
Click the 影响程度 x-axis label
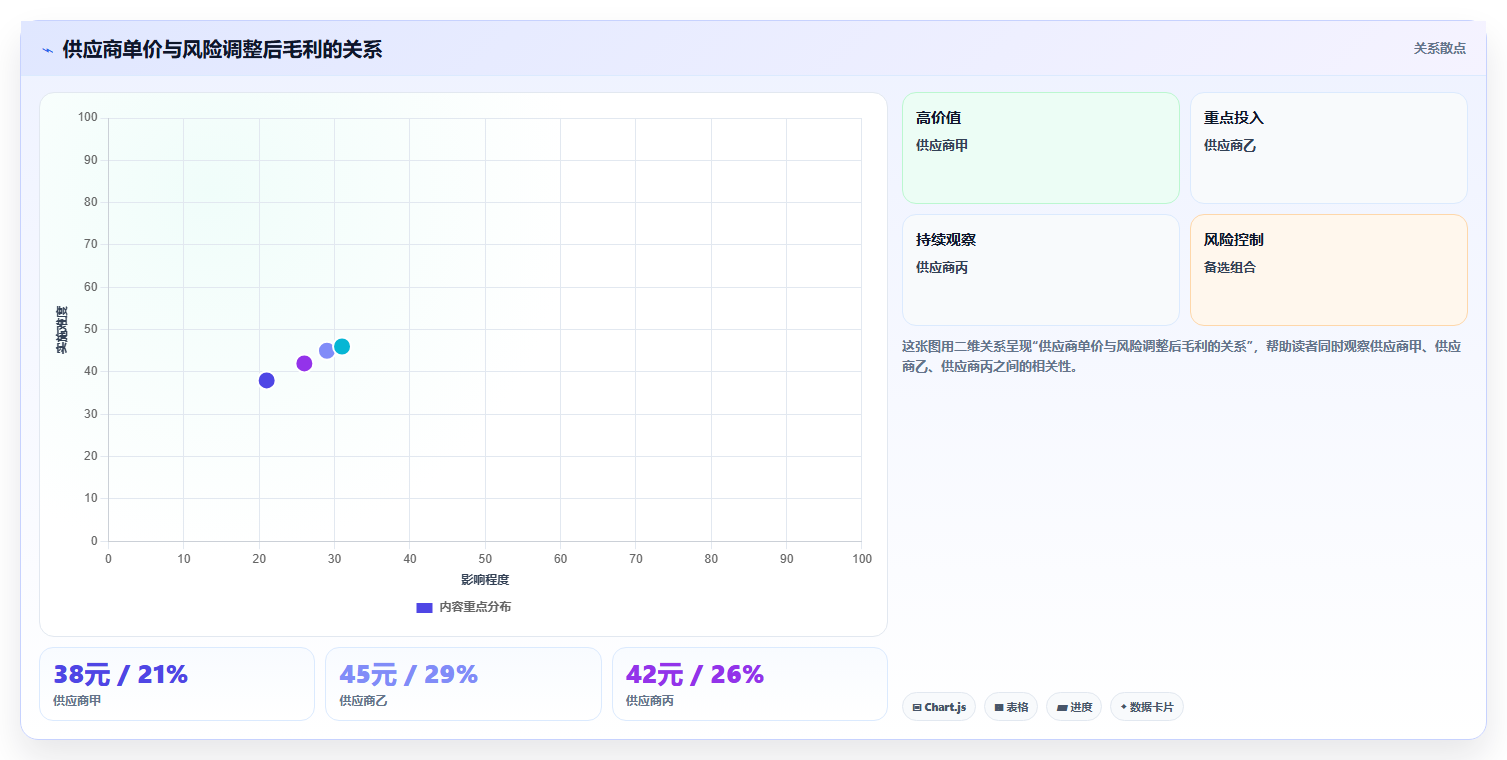pos(485,580)
